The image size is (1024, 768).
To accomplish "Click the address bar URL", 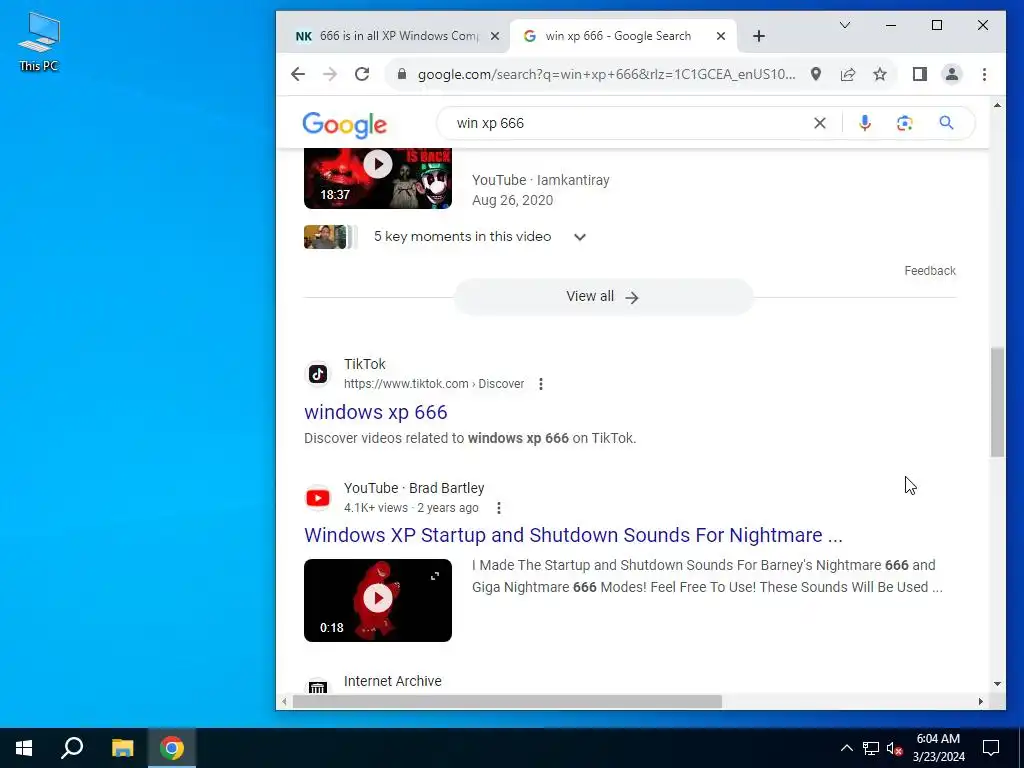I will point(606,74).
